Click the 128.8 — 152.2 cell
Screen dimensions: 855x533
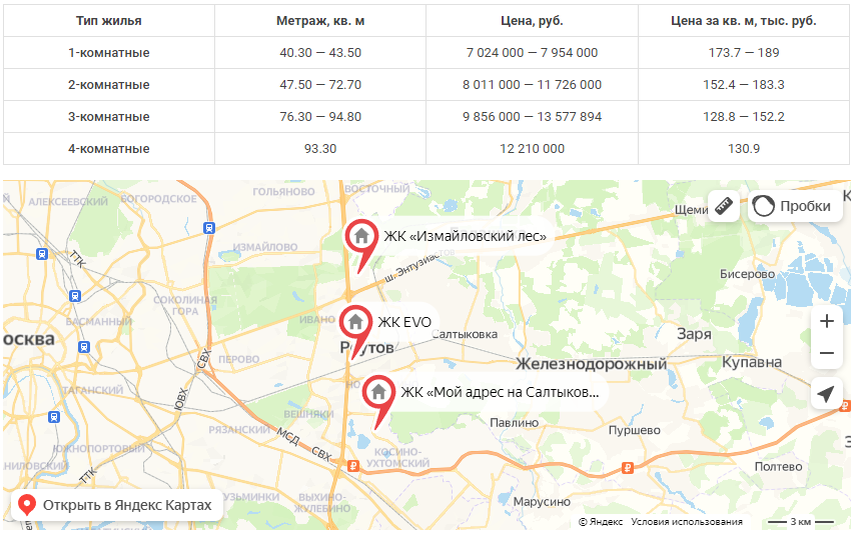[x=744, y=117]
